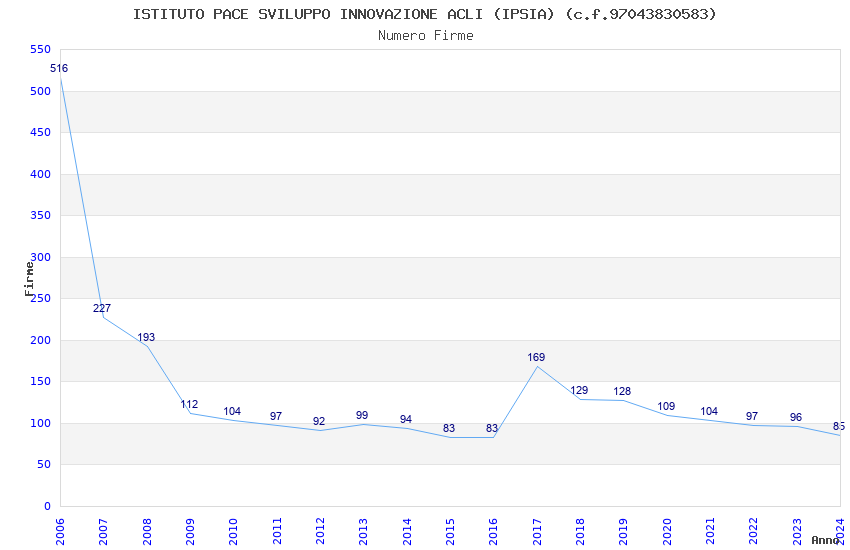
Task: Click the x-axis year 2018
Action: (581, 532)
